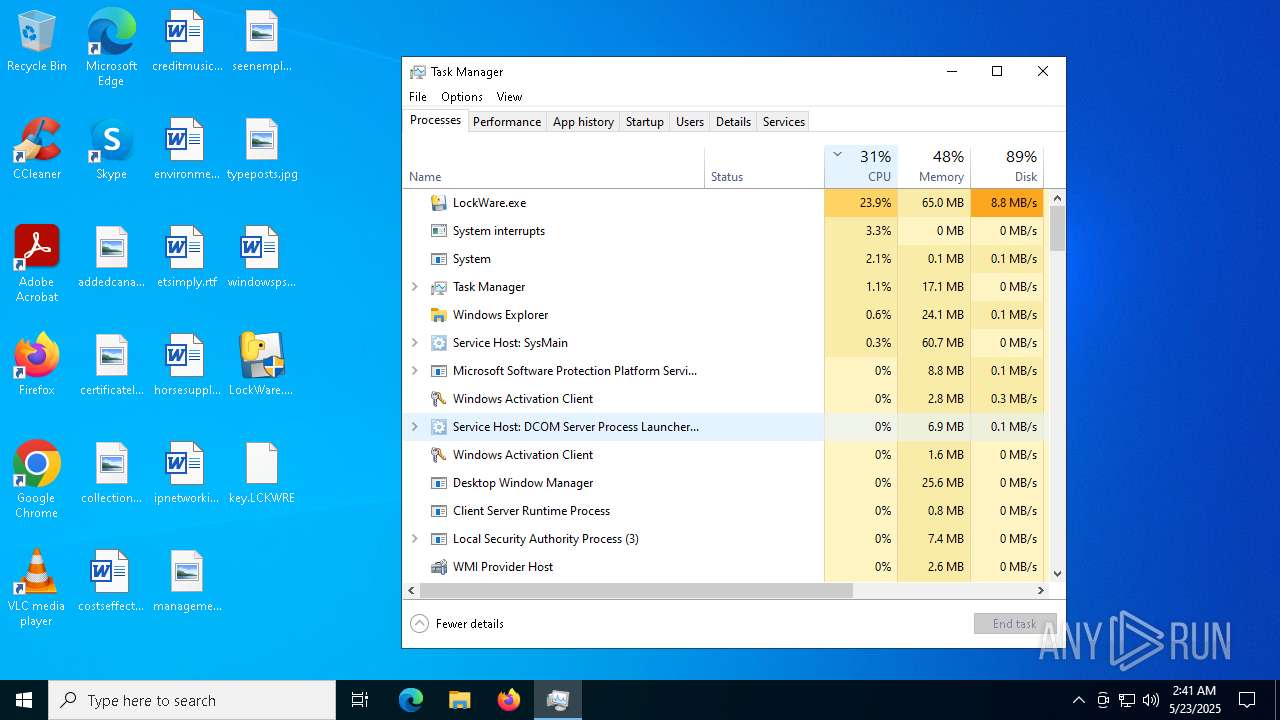Expand Service Host: DCOM Server Process Launcher
This screenshot has height=720, width=1280.
(415, 427)
